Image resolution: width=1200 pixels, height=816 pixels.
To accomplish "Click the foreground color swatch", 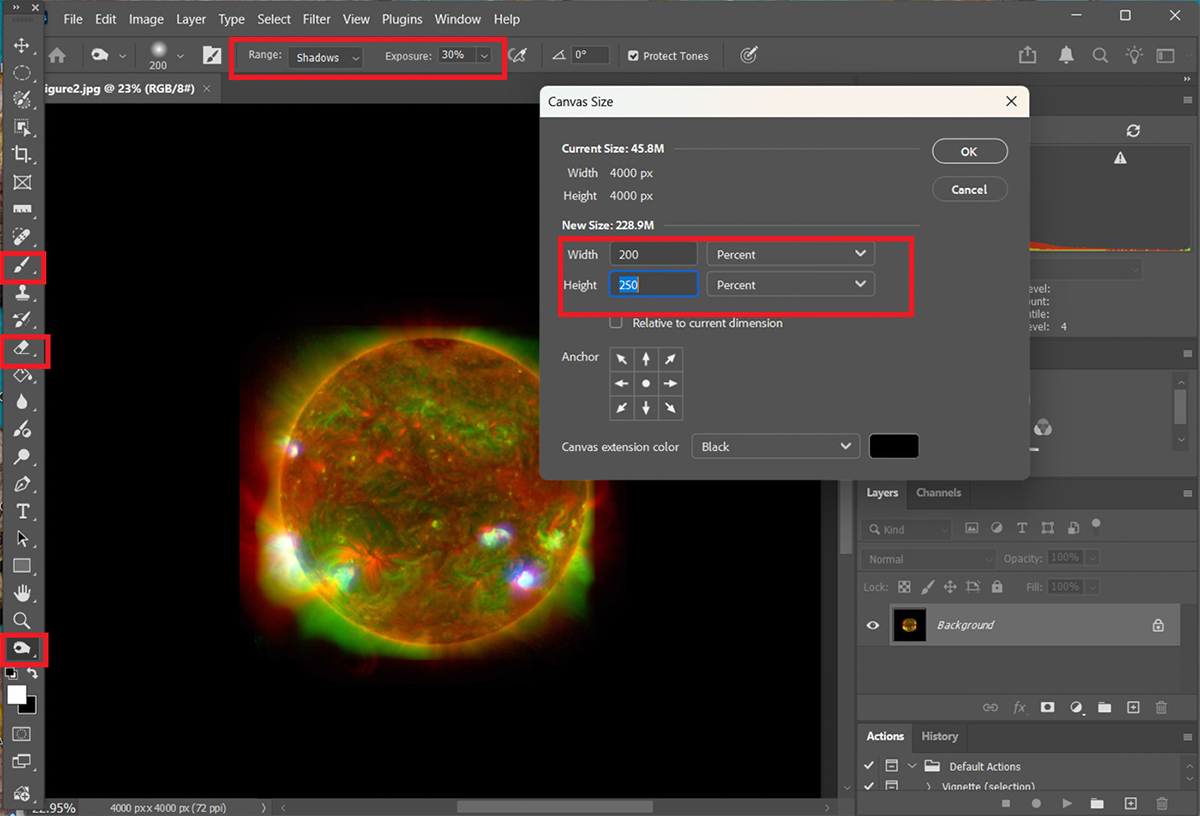I will 17,694.
